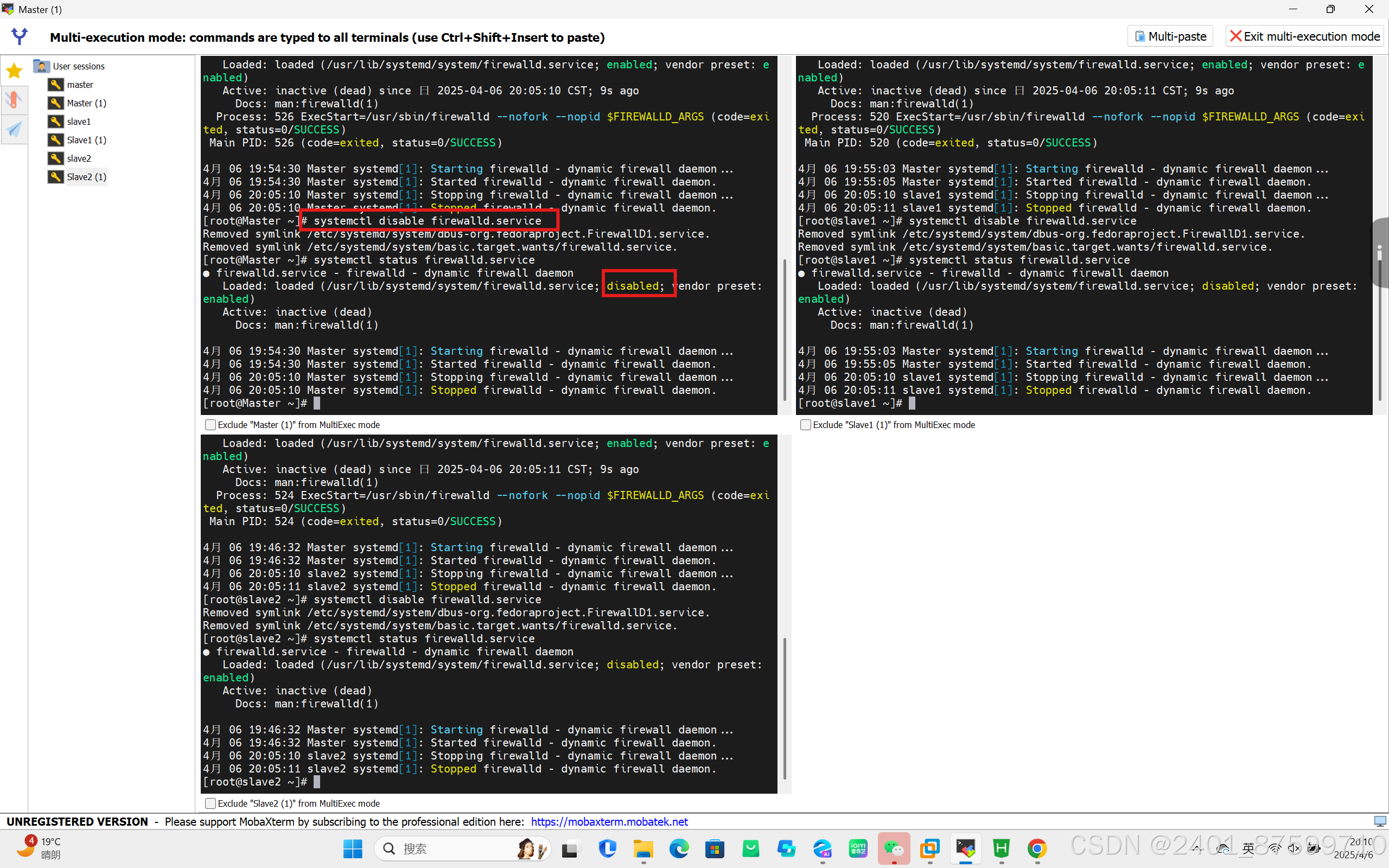1389x868 pixels.
Task: Open Edge AI icon in taskbar
Action: coord(823,848)
